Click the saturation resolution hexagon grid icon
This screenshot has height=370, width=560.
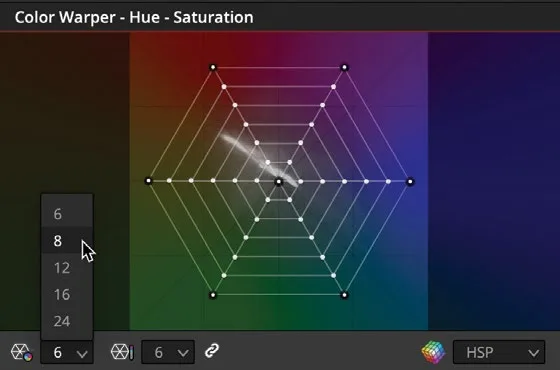click(122, 352)
